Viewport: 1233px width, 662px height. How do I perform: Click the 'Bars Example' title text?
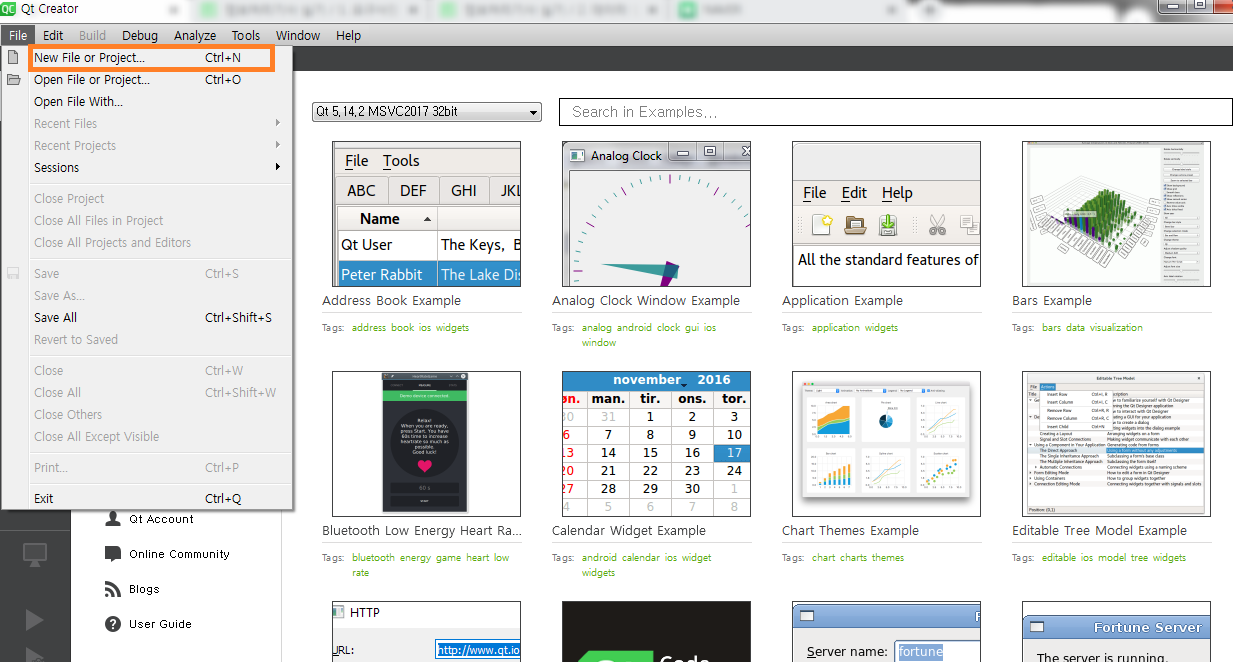[x=1052, y=300]
